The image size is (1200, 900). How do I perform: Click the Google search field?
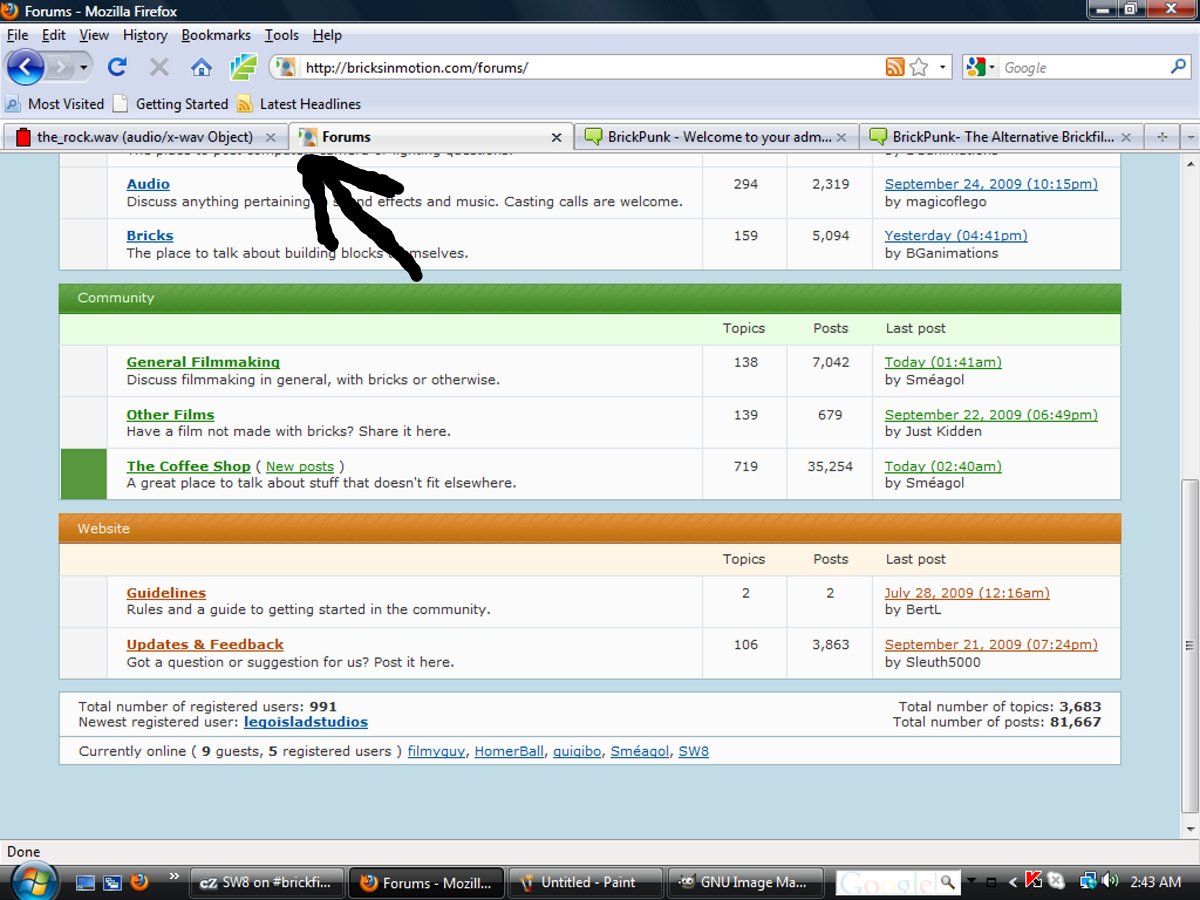pyautogui.click(x=1083, y=67)
